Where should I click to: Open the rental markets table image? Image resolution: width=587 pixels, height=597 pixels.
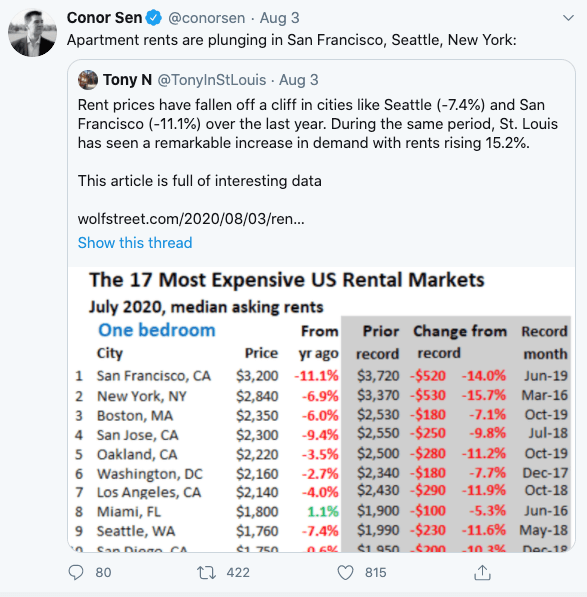tap(321, 409)
